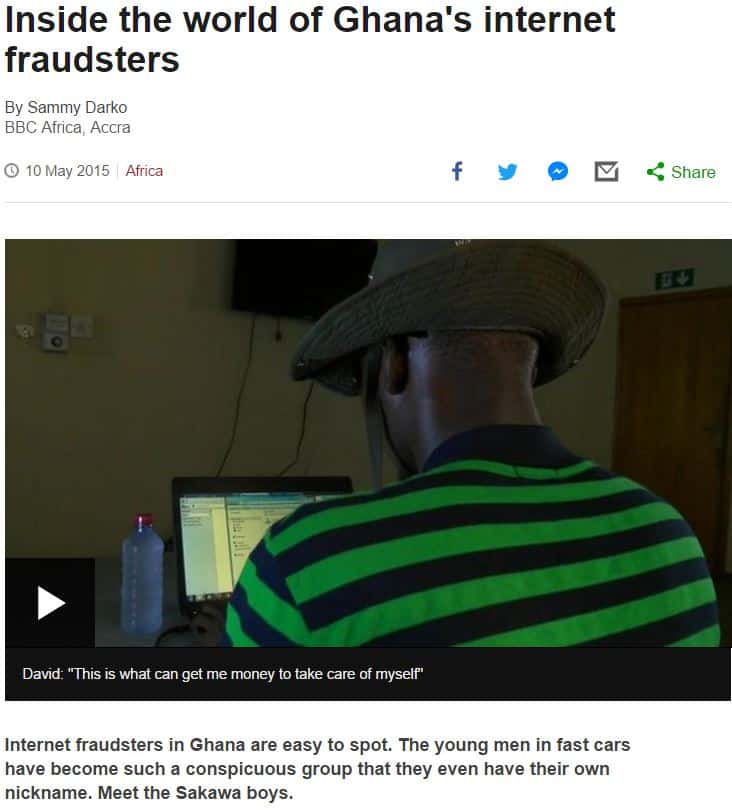Viewport: 732px width, 811px height.
Task: Click the green exit sign in video frame
Action: click(675, 279)
